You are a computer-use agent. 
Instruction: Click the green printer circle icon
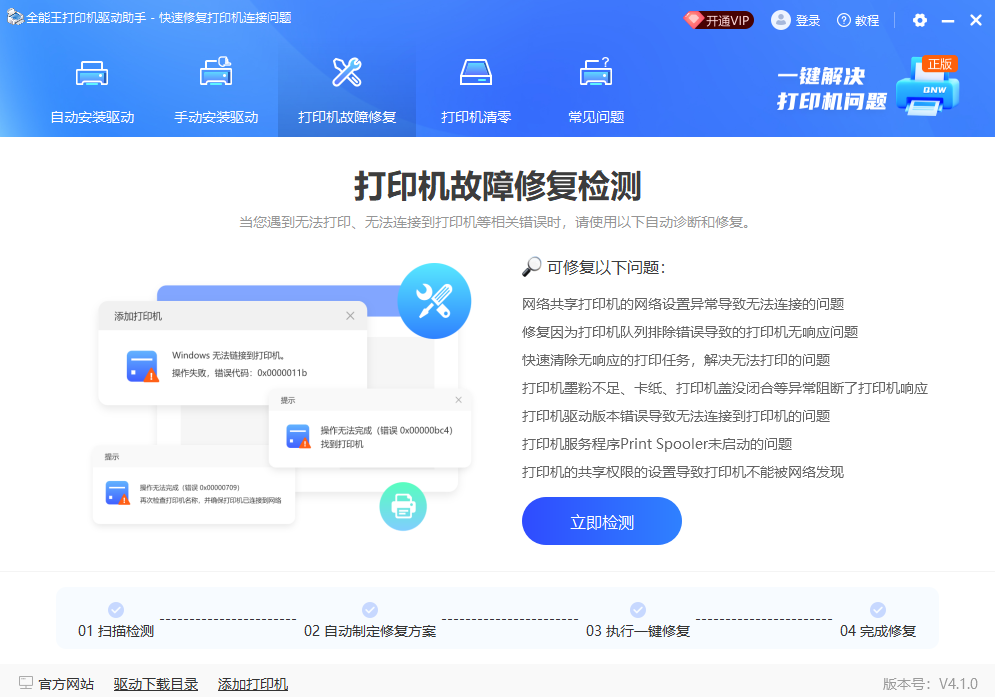point(403,507)
